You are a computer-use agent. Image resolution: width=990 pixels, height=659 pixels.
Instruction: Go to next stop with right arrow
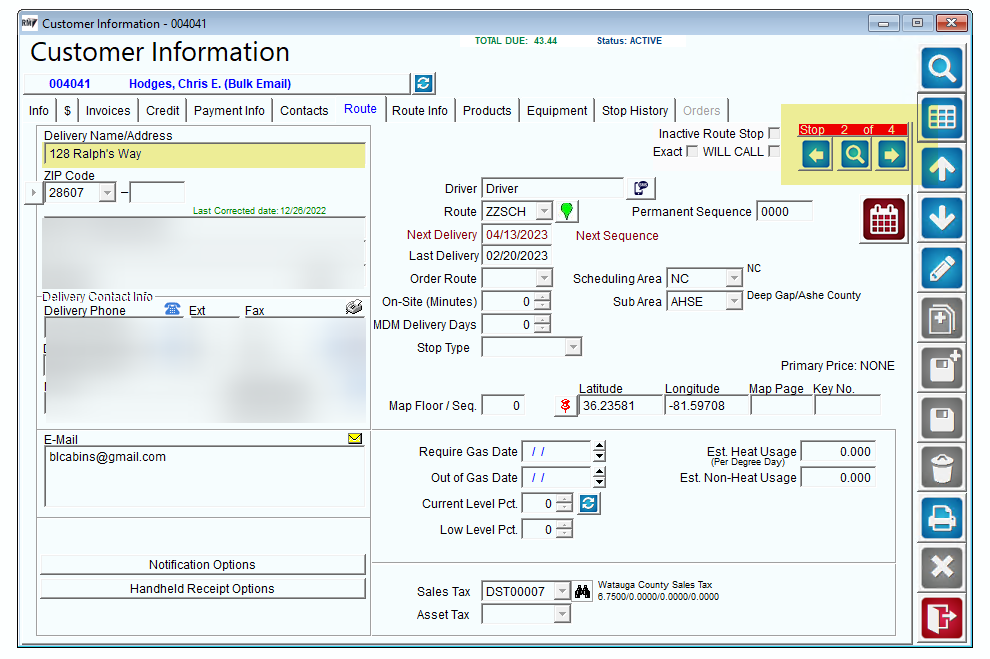pyautogui.click(x=891, y=155)
